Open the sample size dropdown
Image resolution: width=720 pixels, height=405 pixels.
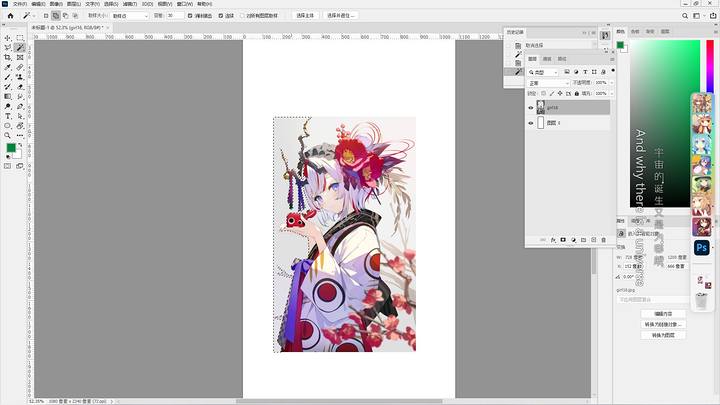click(130, 16)
